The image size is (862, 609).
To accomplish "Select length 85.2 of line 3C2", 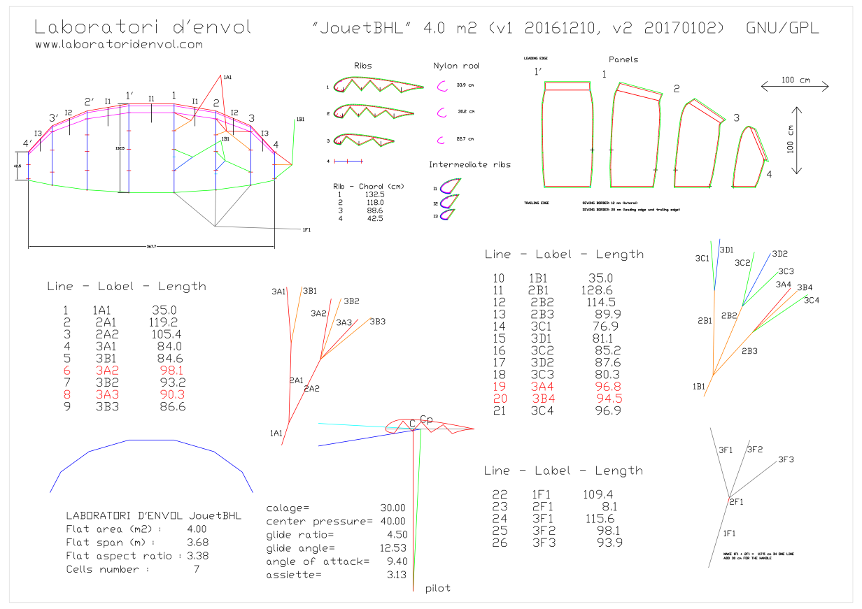I will point(608,351).
